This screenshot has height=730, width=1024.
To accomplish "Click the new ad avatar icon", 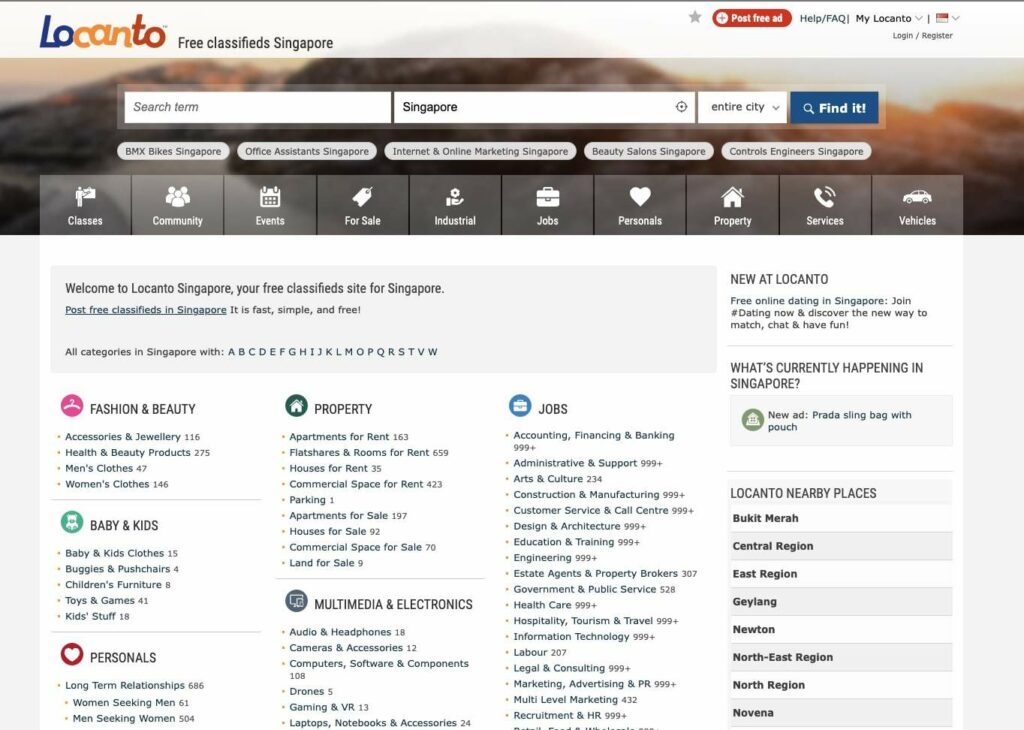I will [x=752, y=420].
